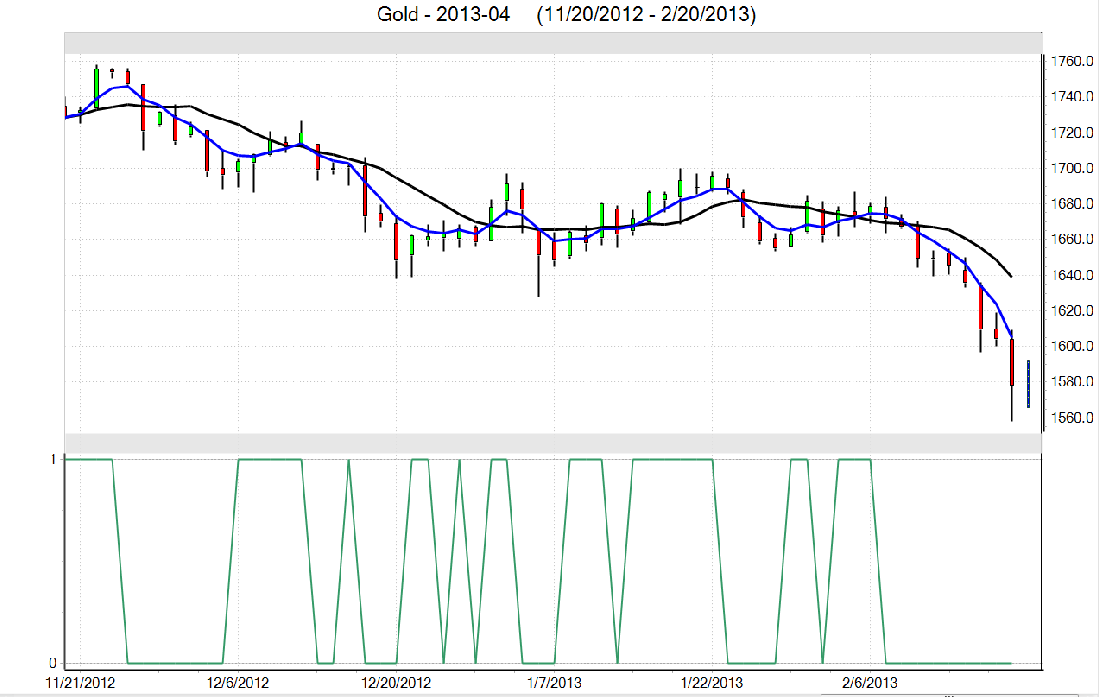This screenshot has height=697, width=1100.
Task: Click the gray header bar above the price chart
Action: (552, 43)
